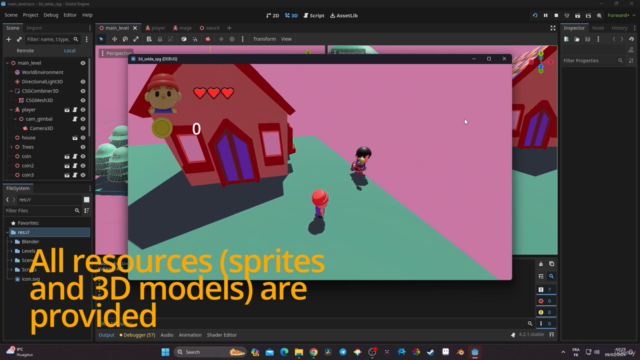640x360 pixels.
Task: Collapse the CSGCombiner3D tree node
Action: [x=11, y=91]
